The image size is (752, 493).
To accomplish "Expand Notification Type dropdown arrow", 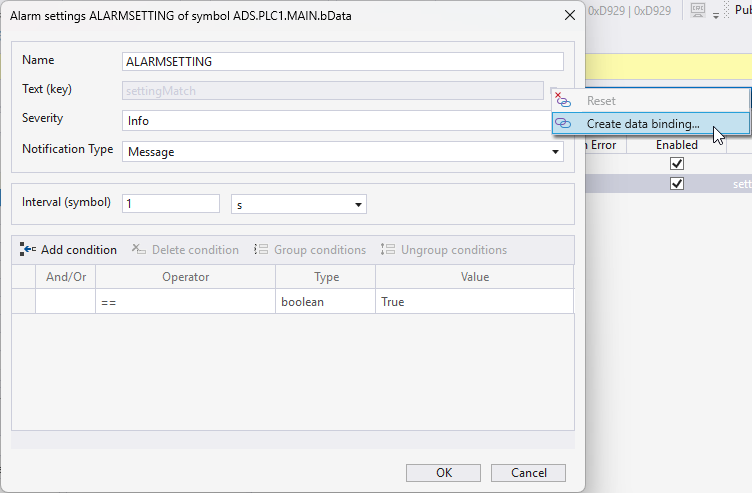I will 555,152.
